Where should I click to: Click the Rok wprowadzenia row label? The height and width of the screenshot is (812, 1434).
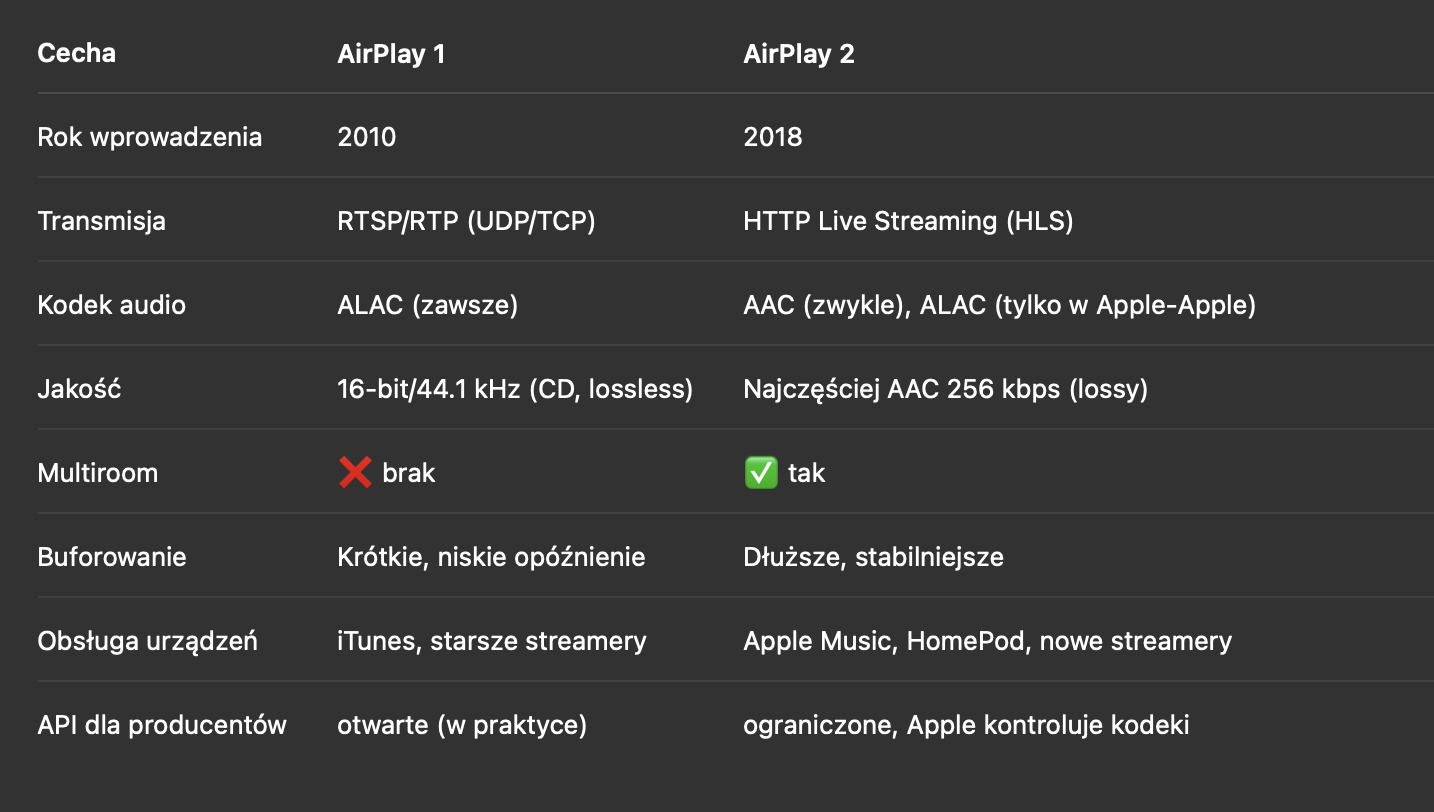coord(150,137)
